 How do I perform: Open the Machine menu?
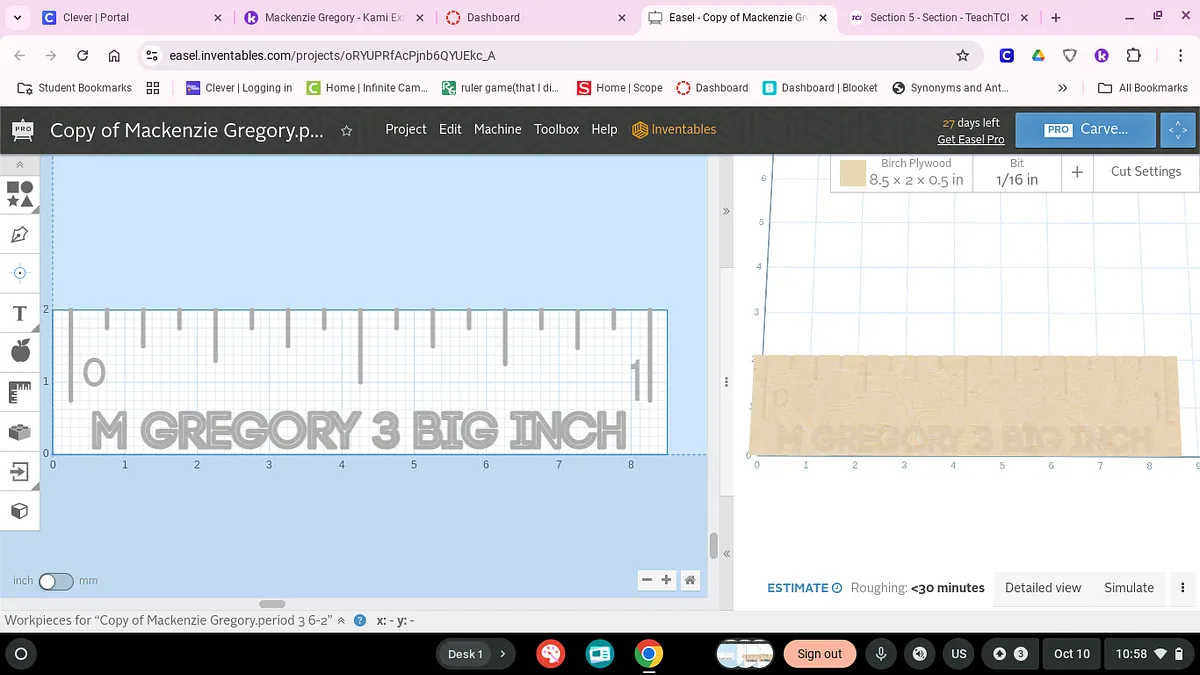497,129
